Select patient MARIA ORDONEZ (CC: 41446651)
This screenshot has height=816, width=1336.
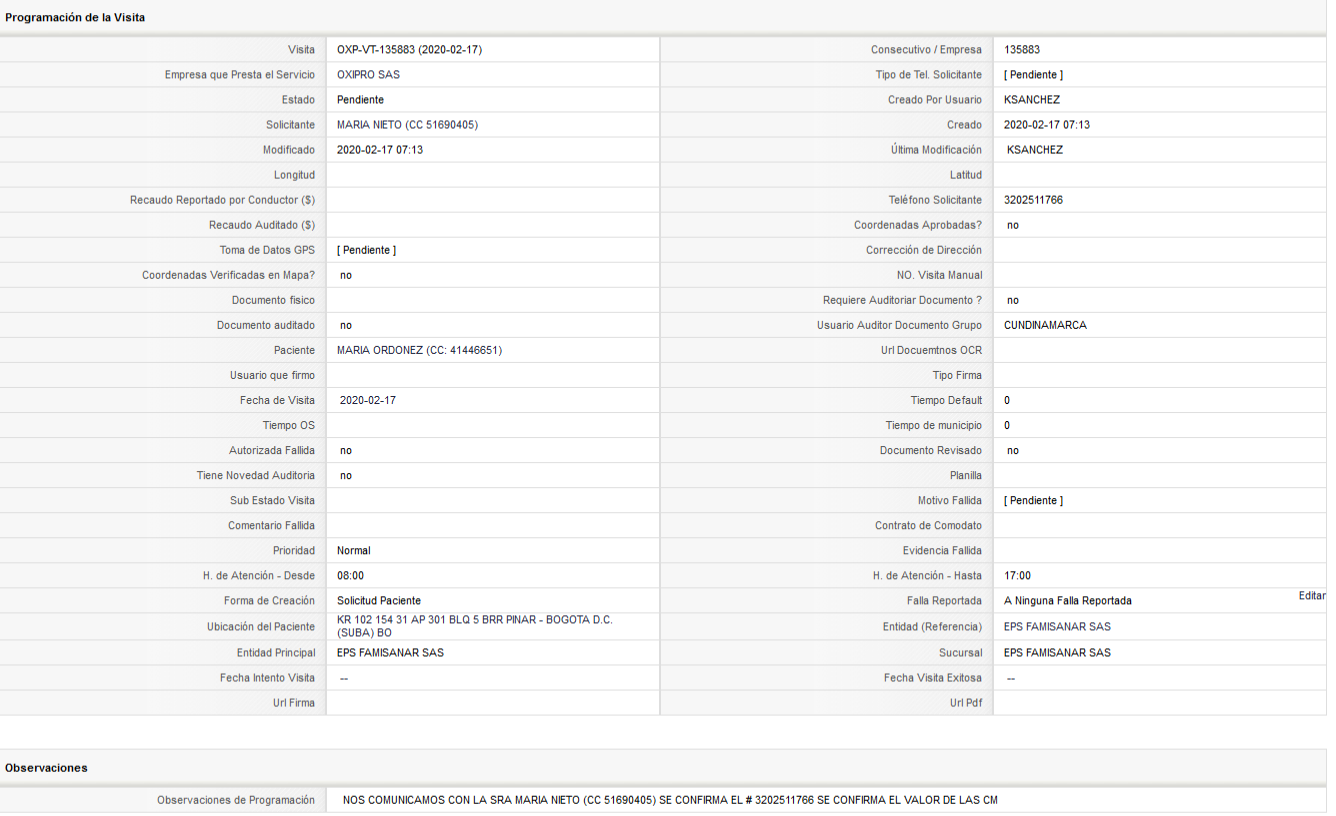(419, 350)
